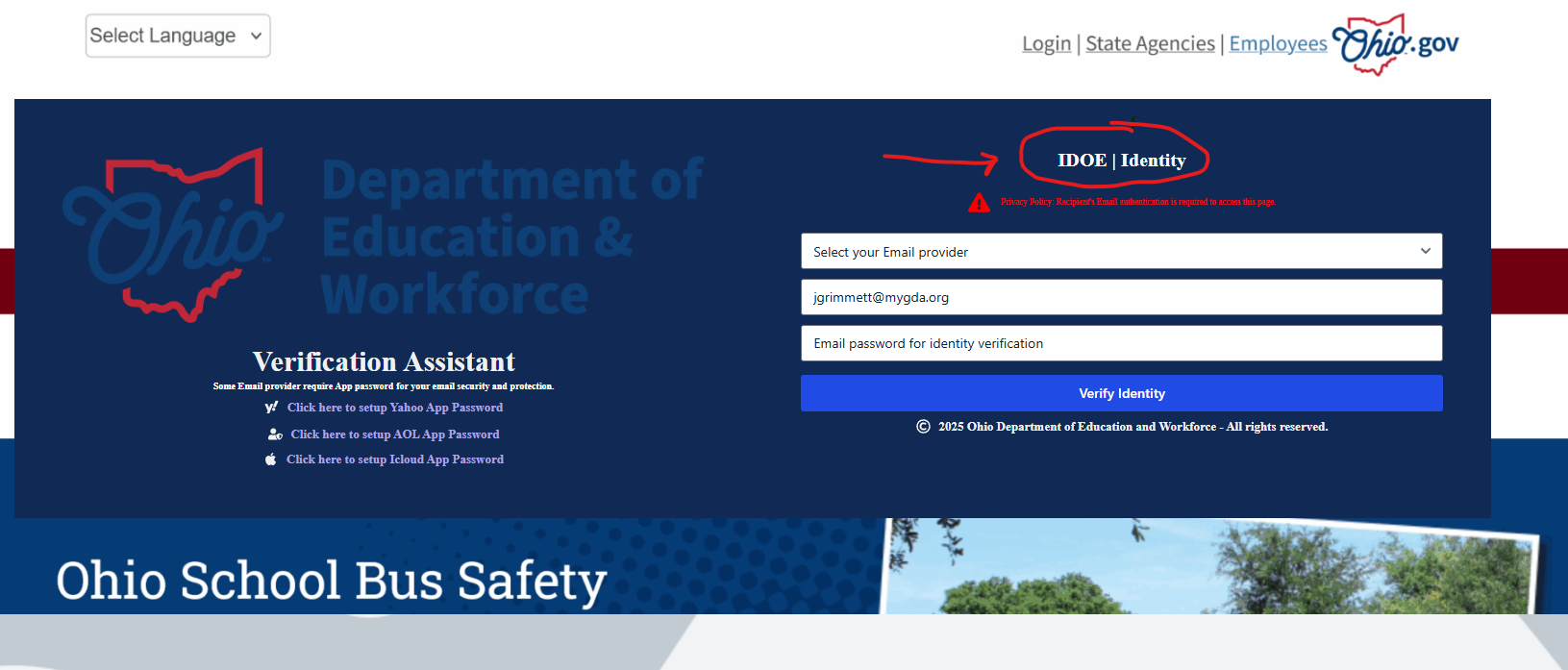Click the AOL user icon
This screenshot has width=1568, height=670.
[x=275, y=434]
